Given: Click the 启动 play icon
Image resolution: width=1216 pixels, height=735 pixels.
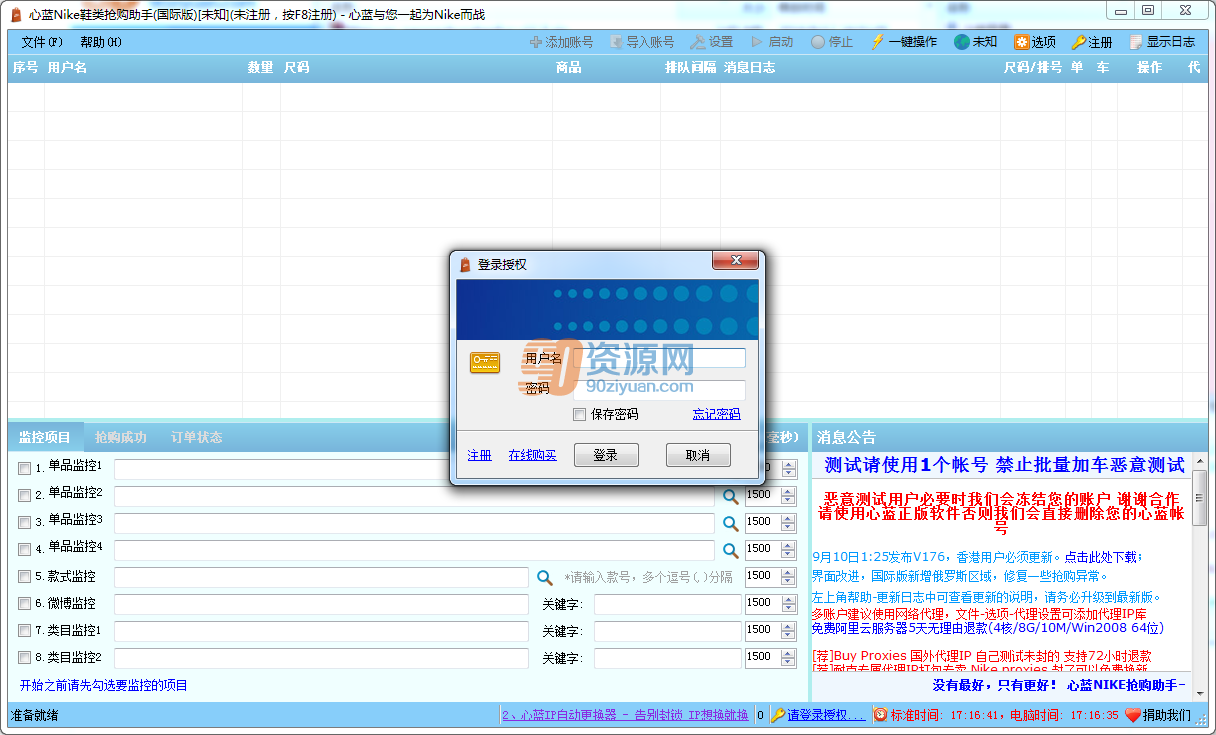Looking at the screenshot, I should click(x=757, y=42).
